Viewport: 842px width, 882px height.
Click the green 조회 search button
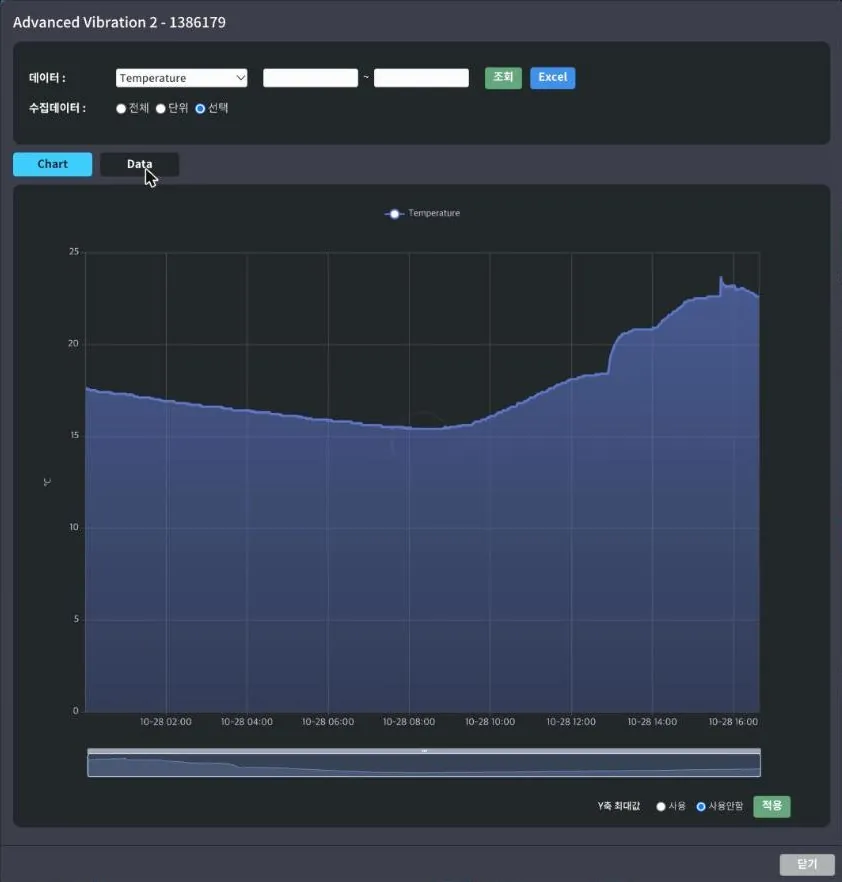pyautogui.click(x=503, y=78)
